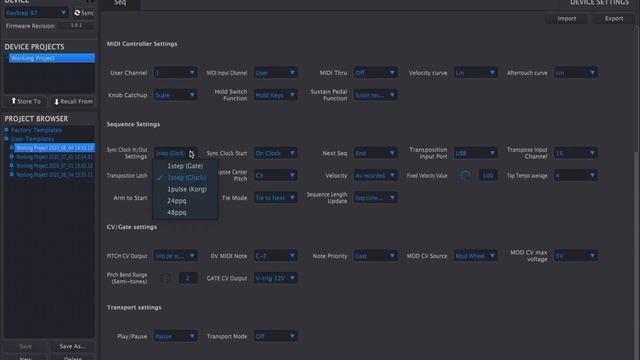This screenshot has height=360, width=640.
Task: Open the Tie Mode dropdown
Action: click(x=275, y=198)
